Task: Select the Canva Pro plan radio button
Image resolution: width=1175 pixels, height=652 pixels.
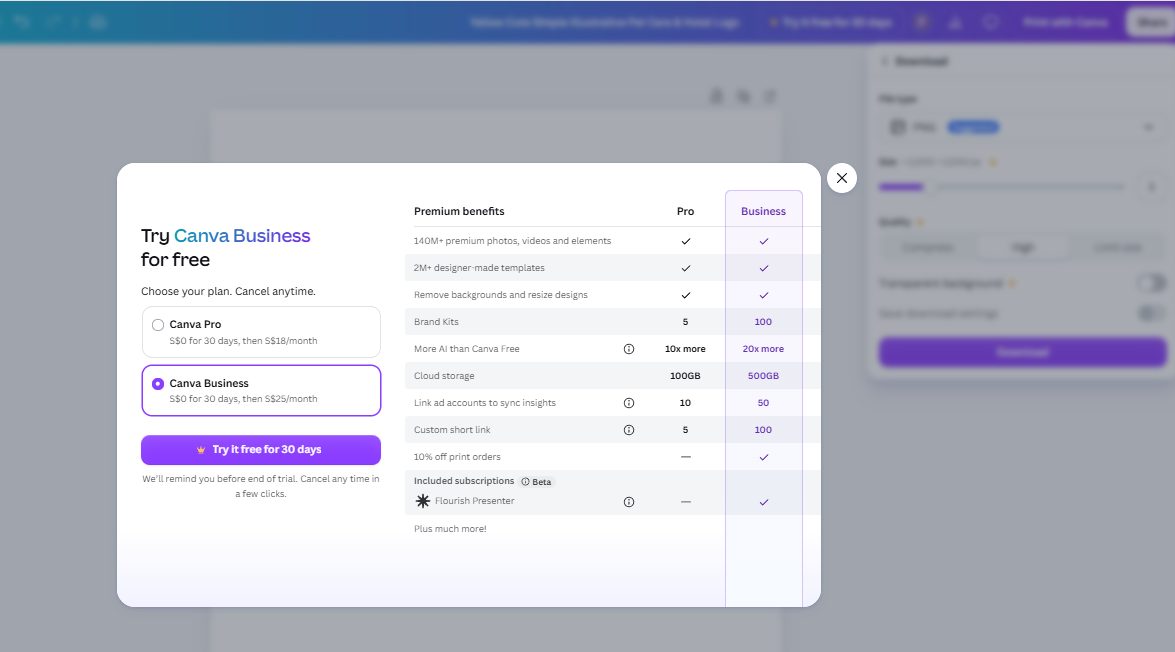Action: pos(157,325)
